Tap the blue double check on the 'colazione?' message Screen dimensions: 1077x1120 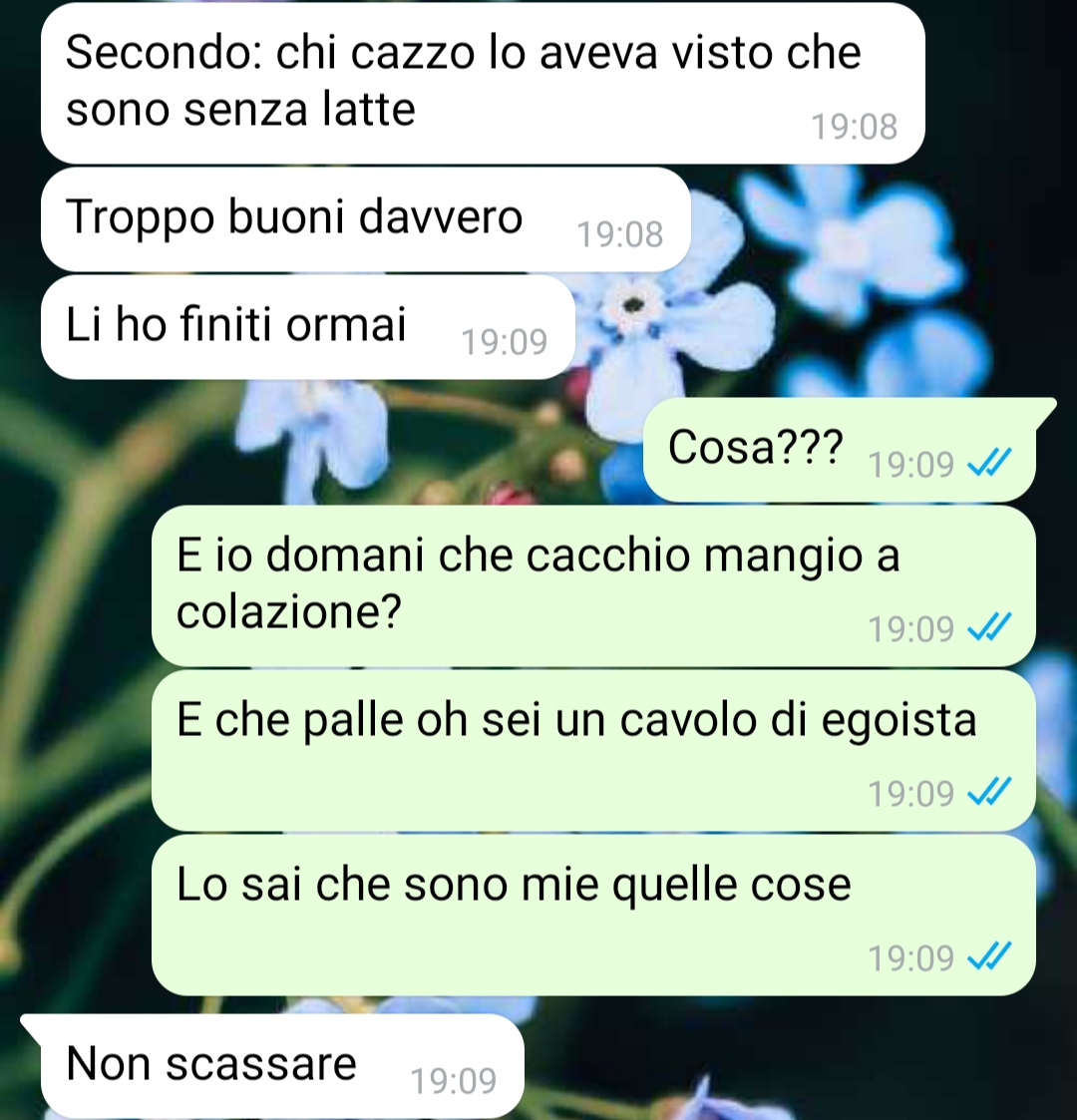(989, 626)
